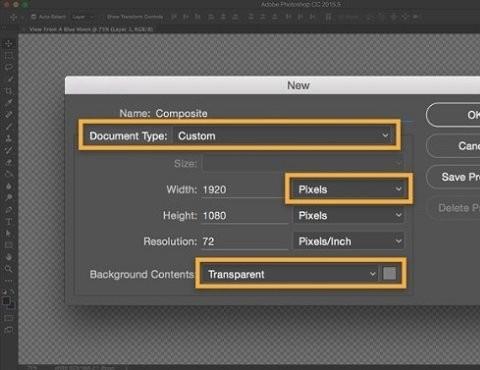The height and width of the screenshot is (370, 480).
Task: Open the Document Type dropdown
Action: [283, 136]
